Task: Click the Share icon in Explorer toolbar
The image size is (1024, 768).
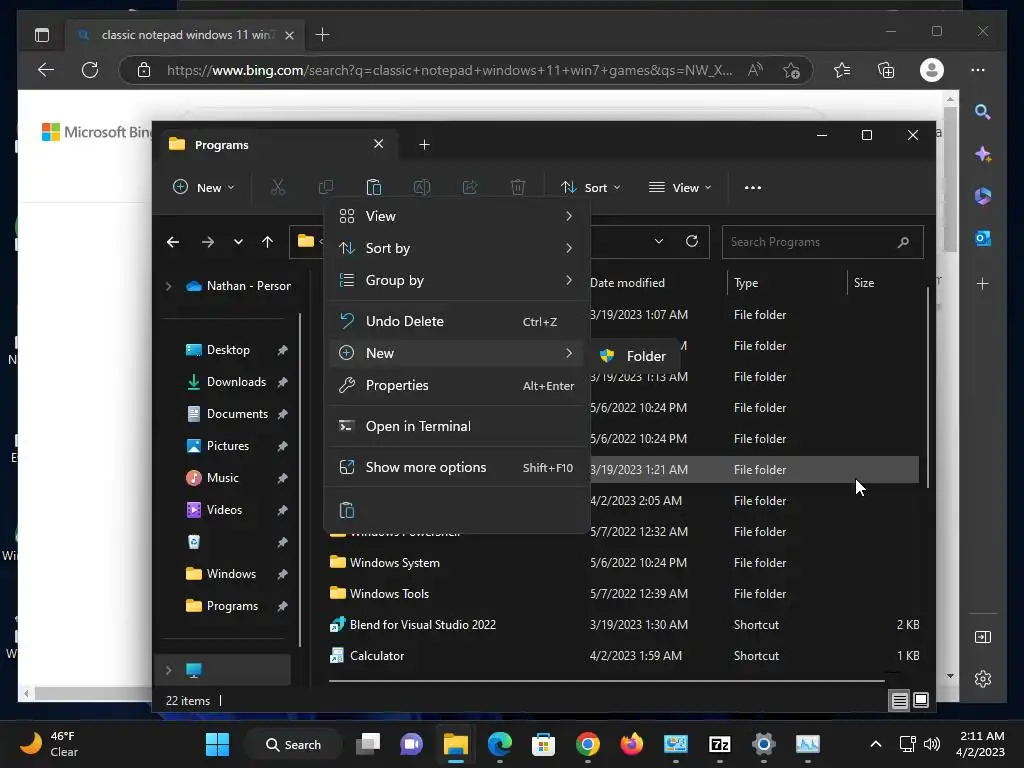Action: [470, 187]
